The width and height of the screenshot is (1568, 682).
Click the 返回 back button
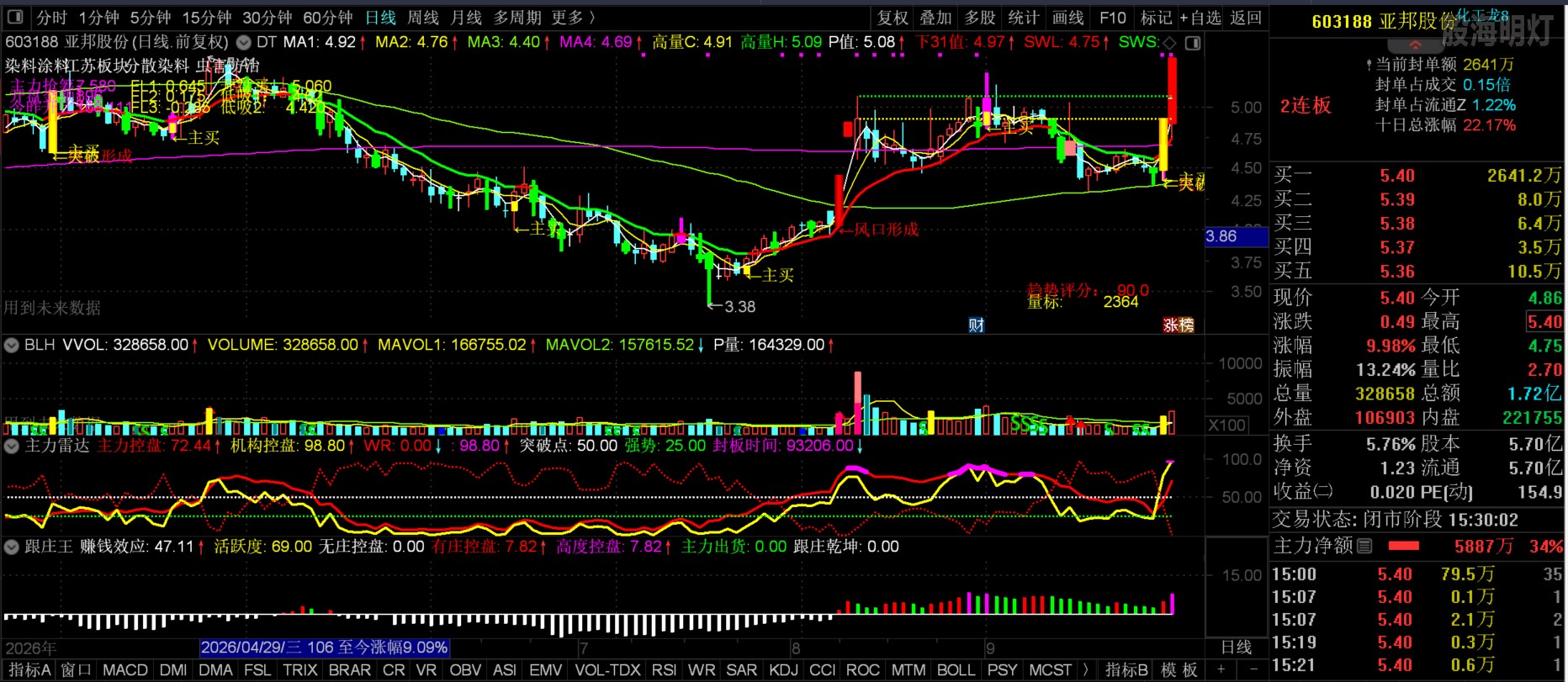1246,18
